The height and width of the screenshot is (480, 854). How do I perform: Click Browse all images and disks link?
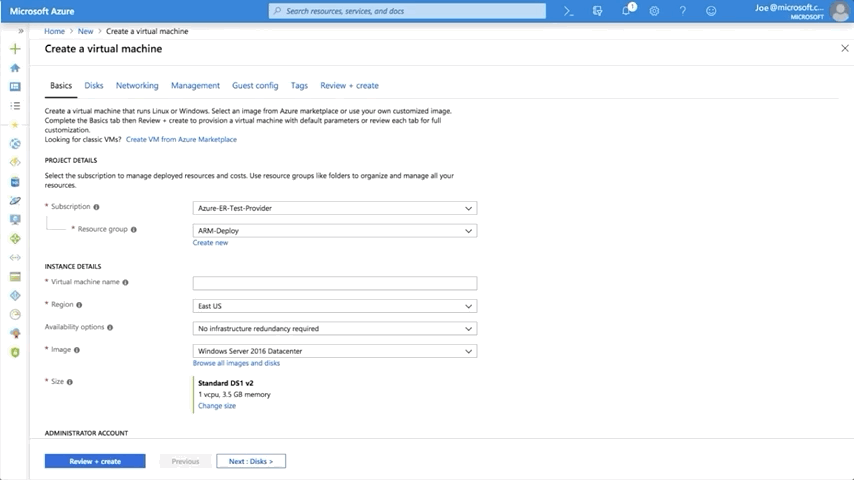[236, 363]
